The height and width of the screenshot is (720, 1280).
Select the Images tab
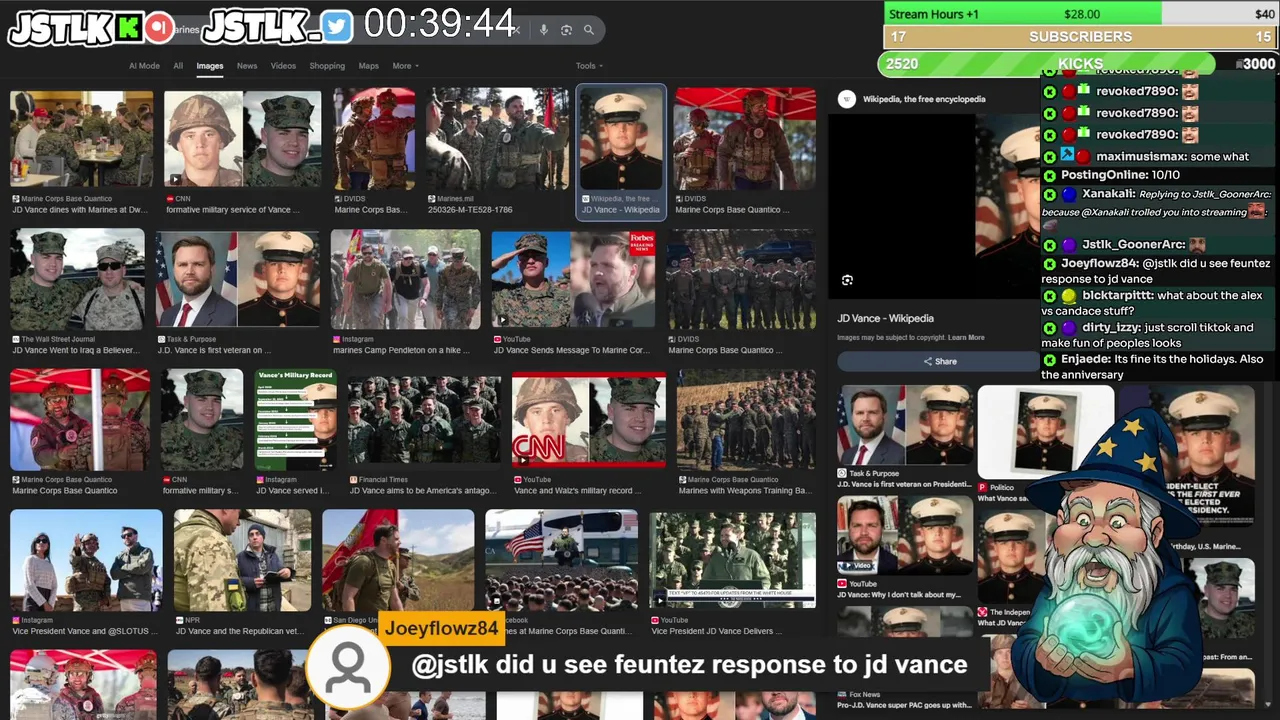(x=210, y=66)
